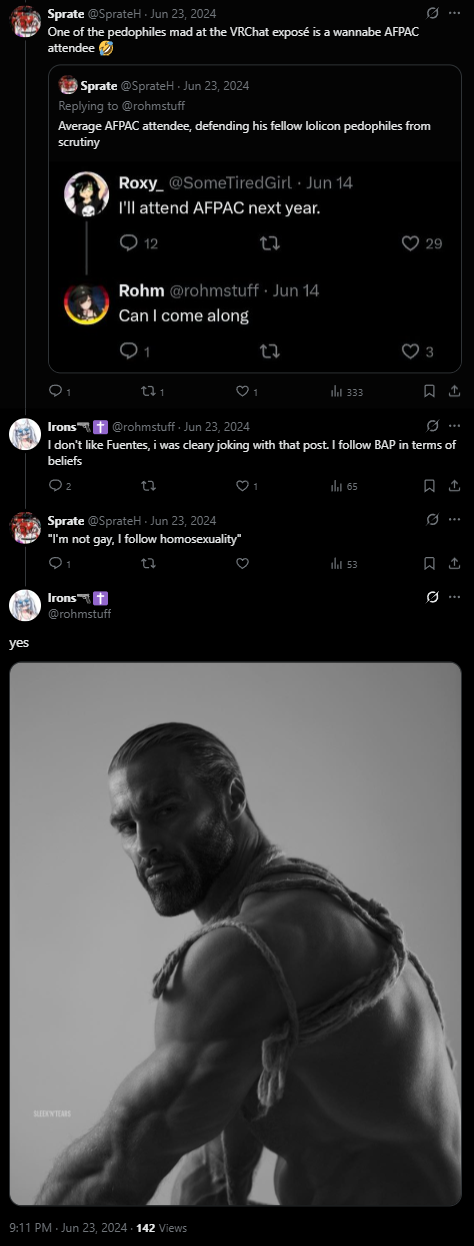Expand three-dot menu on Irons' BAP reply
This screenshot has height=1246, width=474.
(455, 425)
